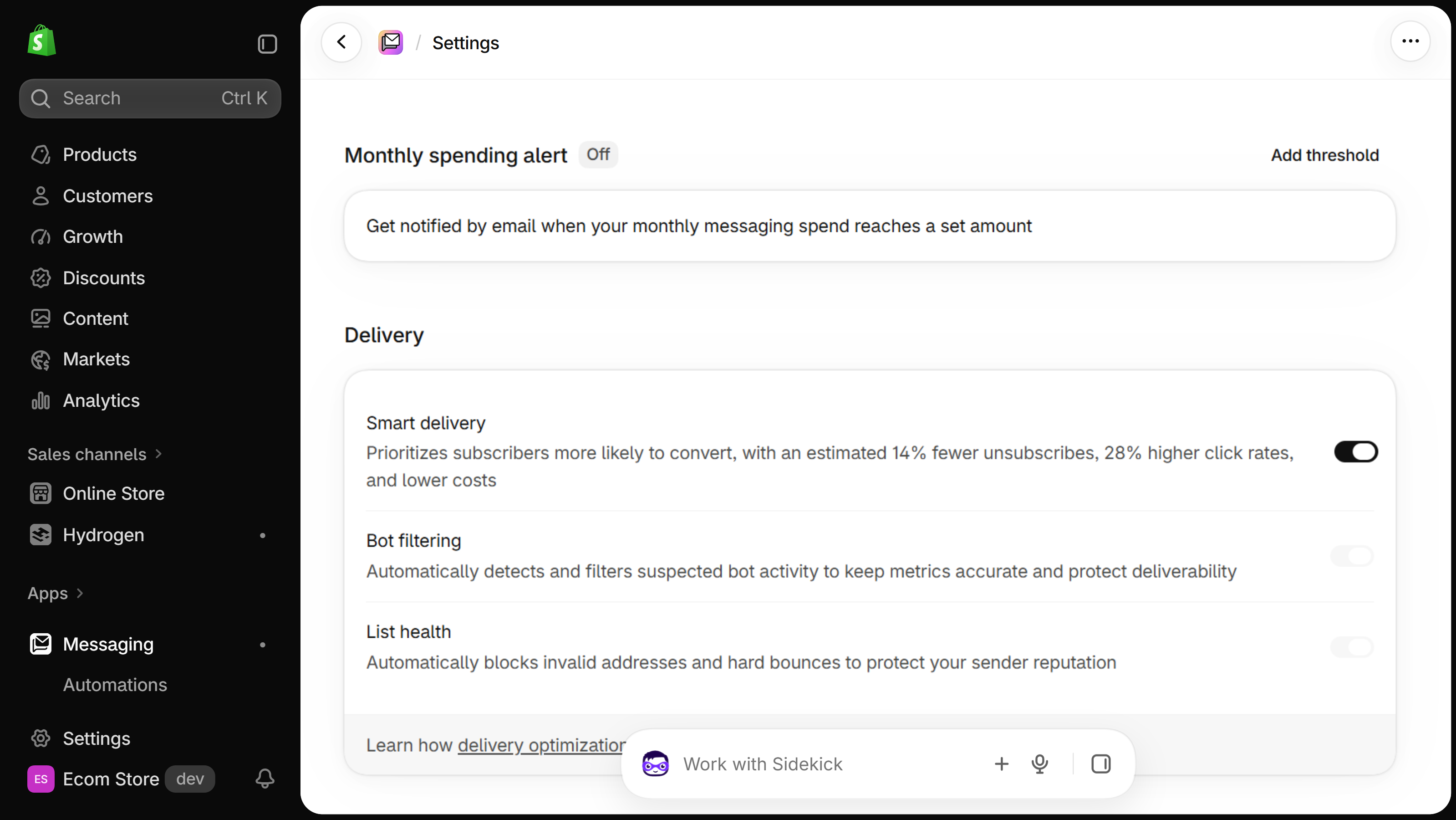Open notifications bell icon

click(x=265, y=779)
